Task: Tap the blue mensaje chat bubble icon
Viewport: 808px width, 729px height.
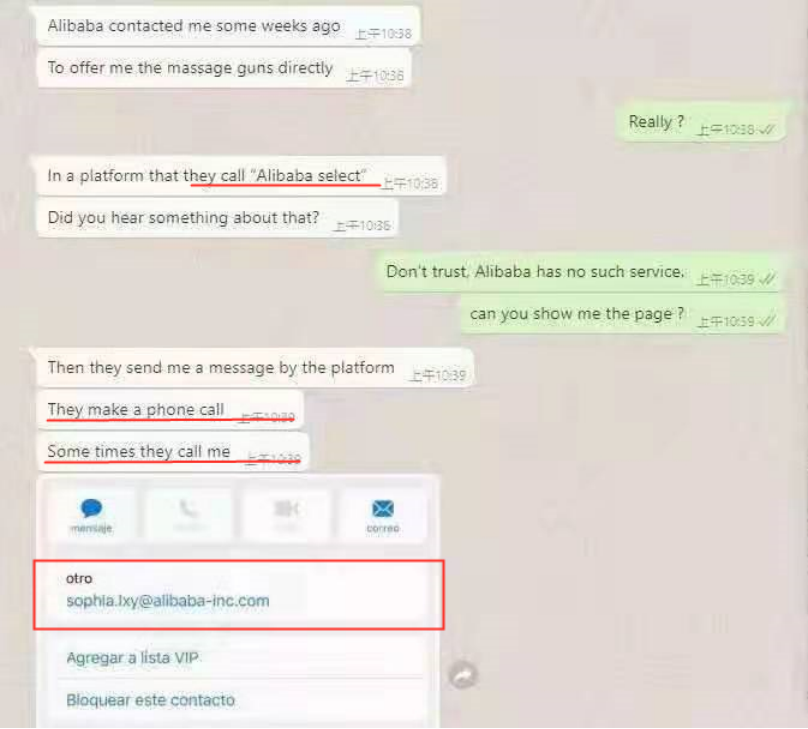Action: click(x=92, y=508)
